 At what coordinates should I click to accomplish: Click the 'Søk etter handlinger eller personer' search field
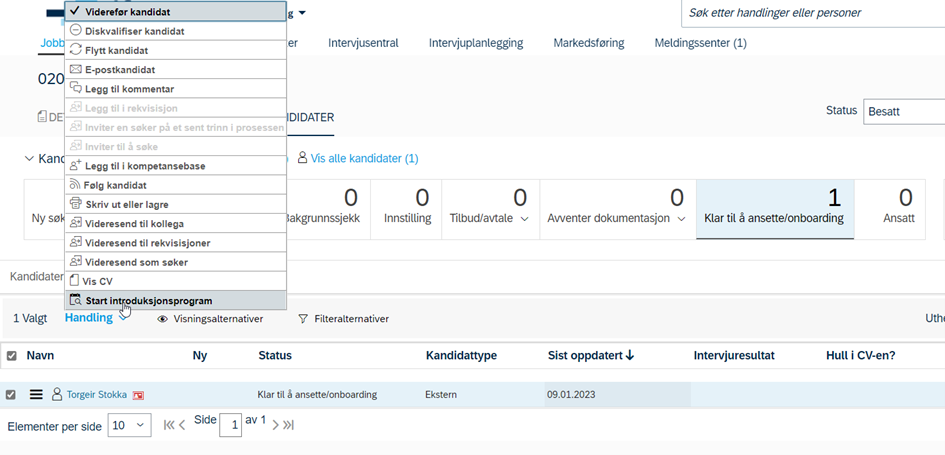pyautogui.click(x=813, y=13)
